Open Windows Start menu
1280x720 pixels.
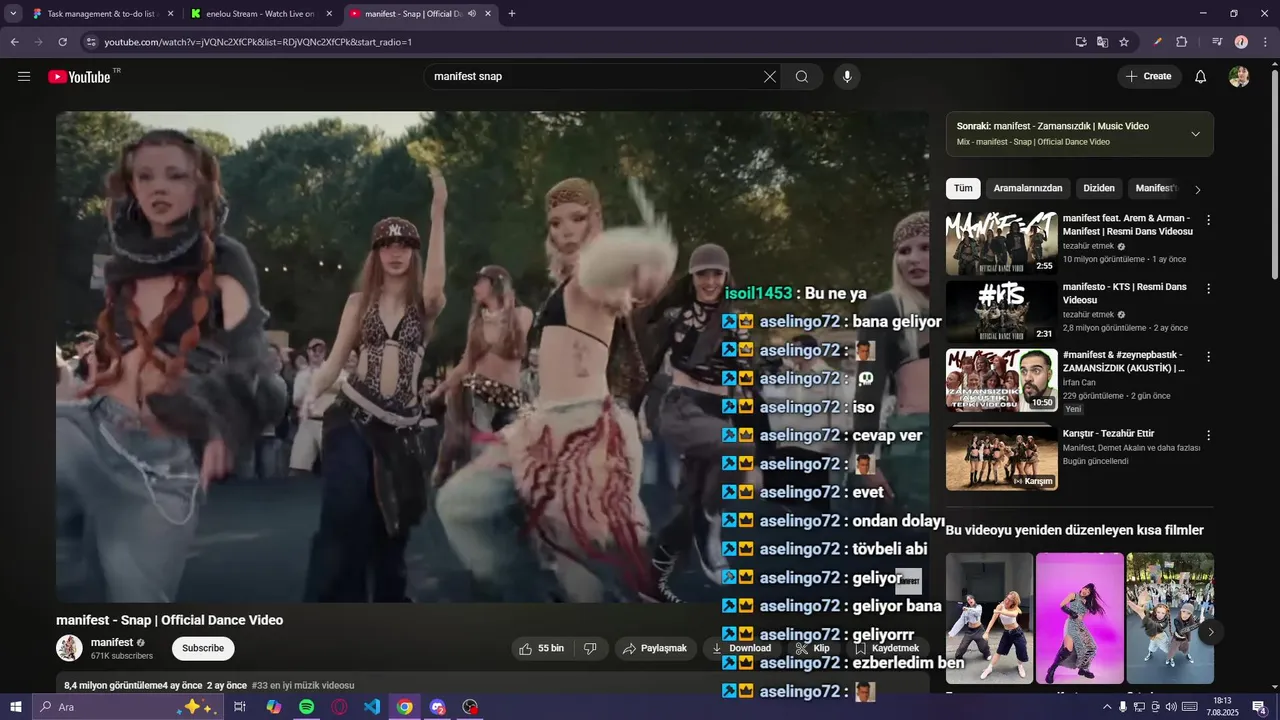point(15,707)
